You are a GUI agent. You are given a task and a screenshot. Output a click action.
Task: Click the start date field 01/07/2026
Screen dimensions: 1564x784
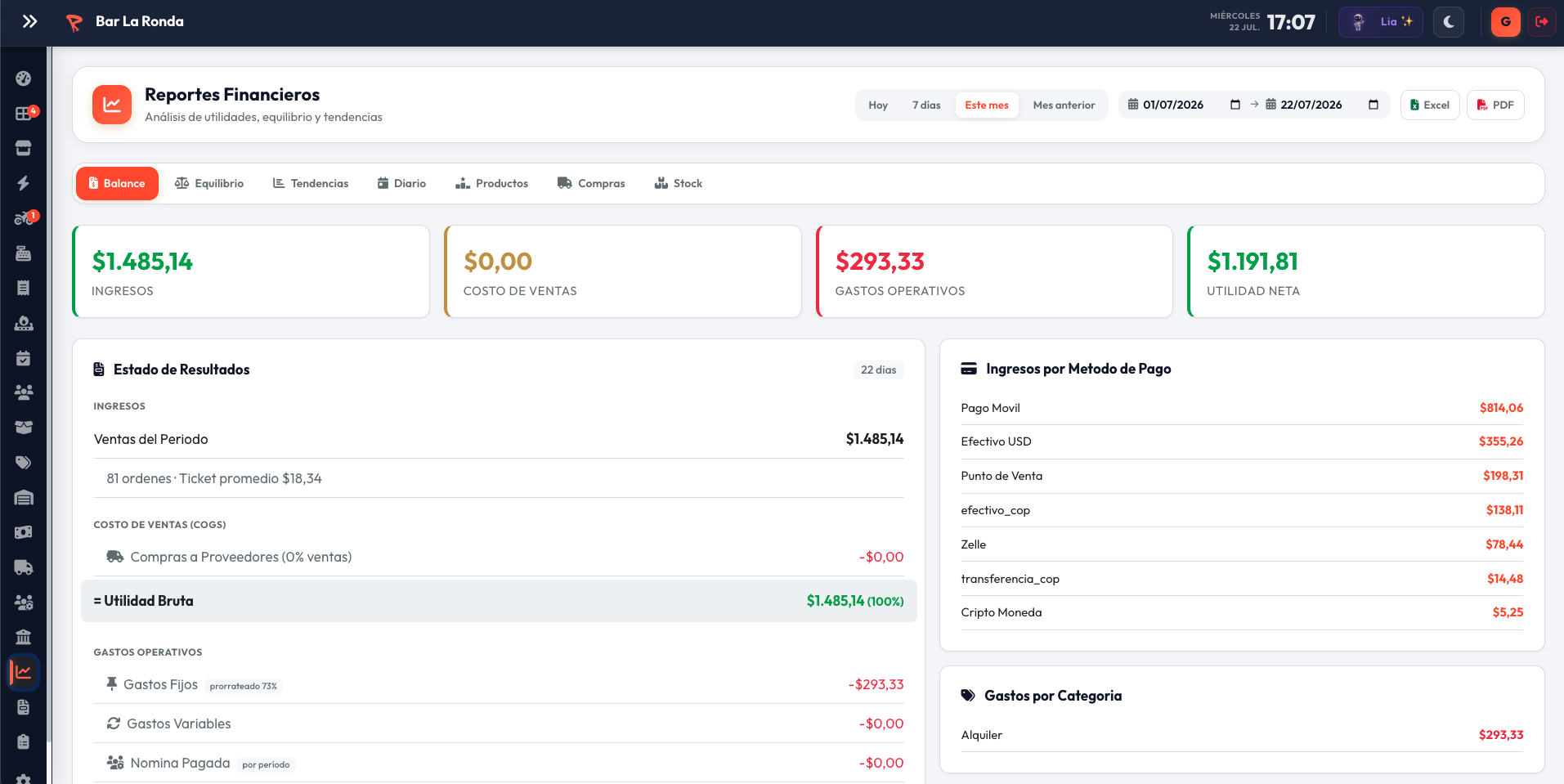coord(1185,105)
